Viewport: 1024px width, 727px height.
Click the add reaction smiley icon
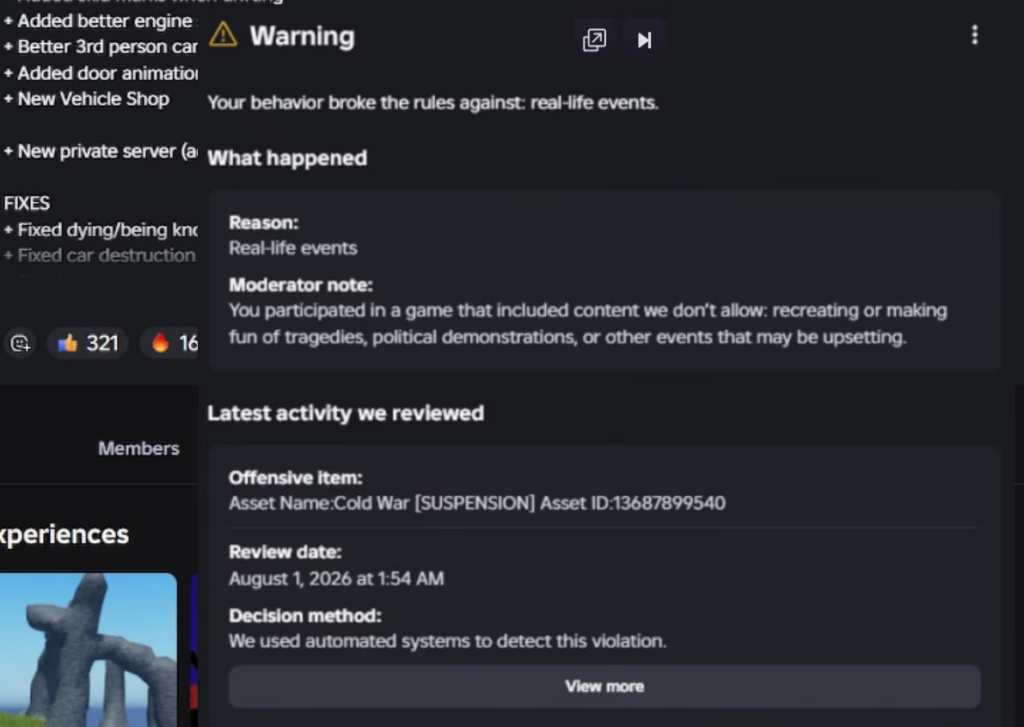click(20, 343)
